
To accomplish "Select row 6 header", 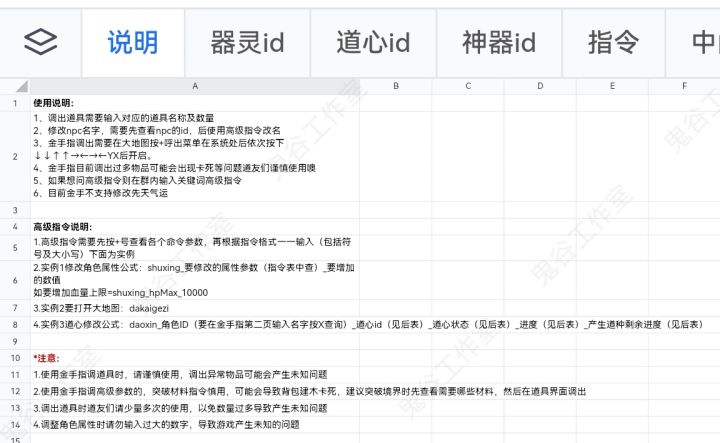I will click(15, 280).
